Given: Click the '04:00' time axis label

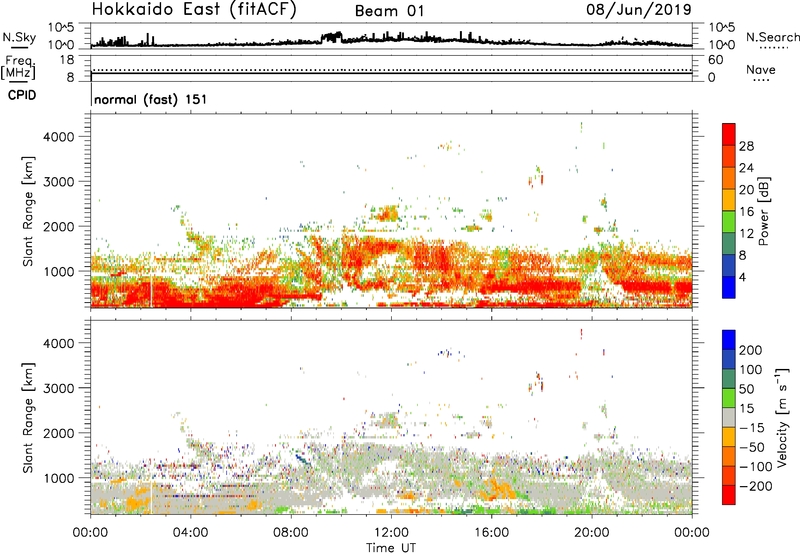Looking at the screenshot, I should click(x=190, y=533).
